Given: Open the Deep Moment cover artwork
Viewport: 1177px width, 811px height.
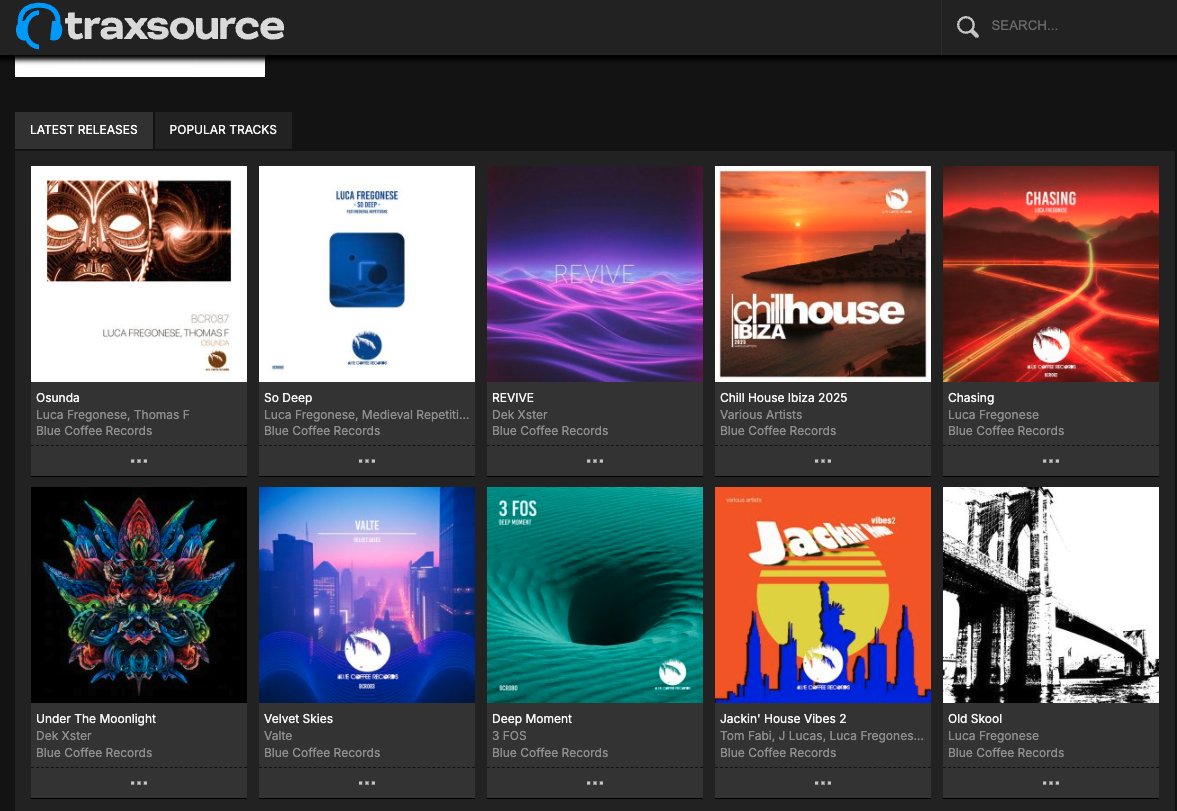Looking at the screenshot, I should (595, 595).
